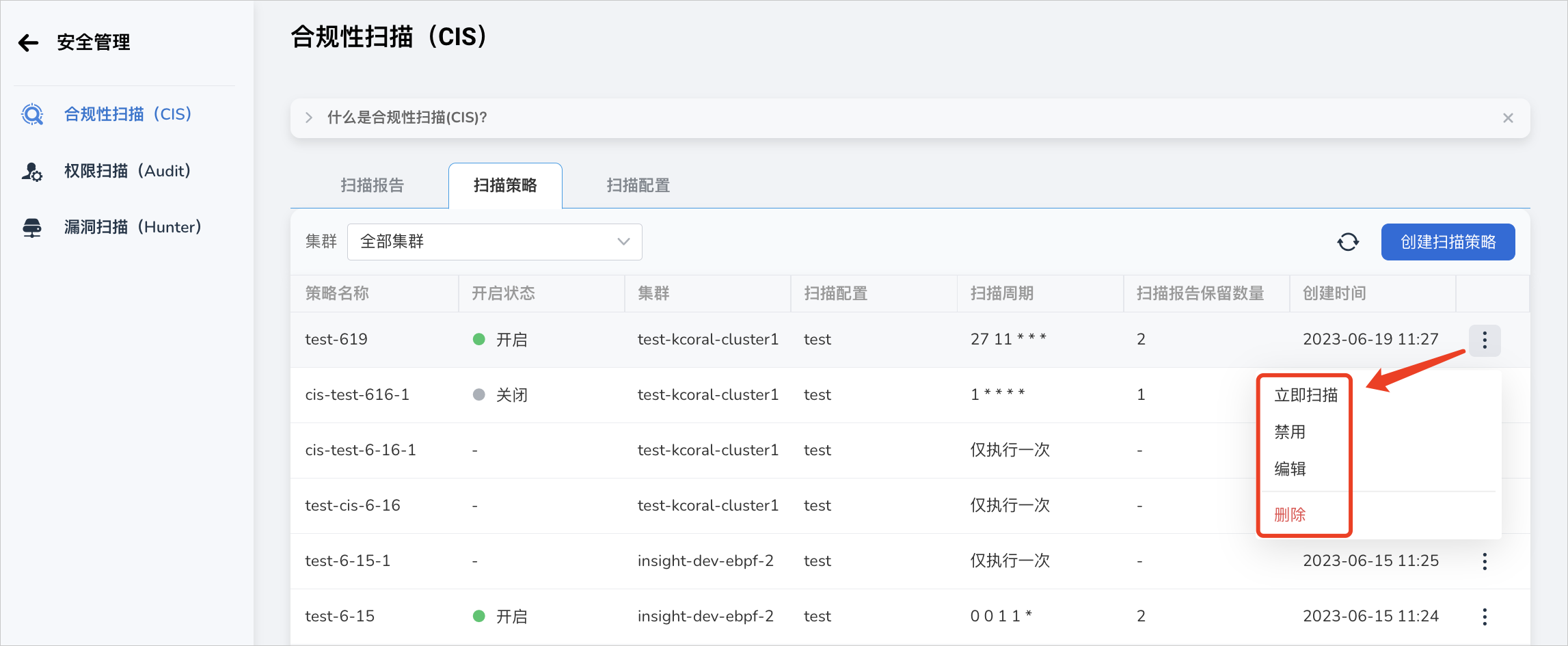This screenshot has height=646, width=1568.
Task: Select the 扫描策略 tab
Action: (x=505, y=185)
